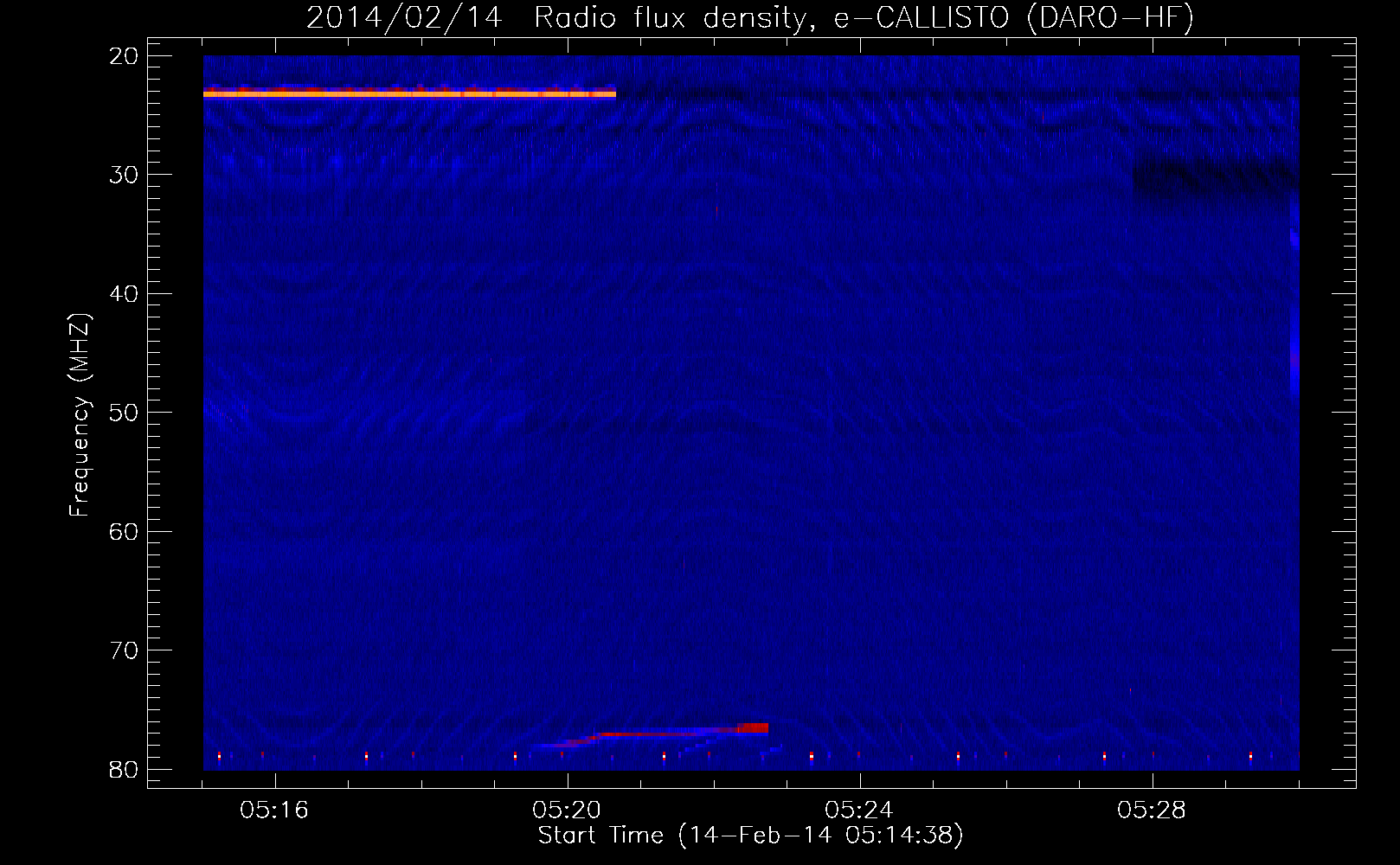Click the 05:28 time tick label
The width and height of the screenshot is (1400, 865).
[1153, 811]
